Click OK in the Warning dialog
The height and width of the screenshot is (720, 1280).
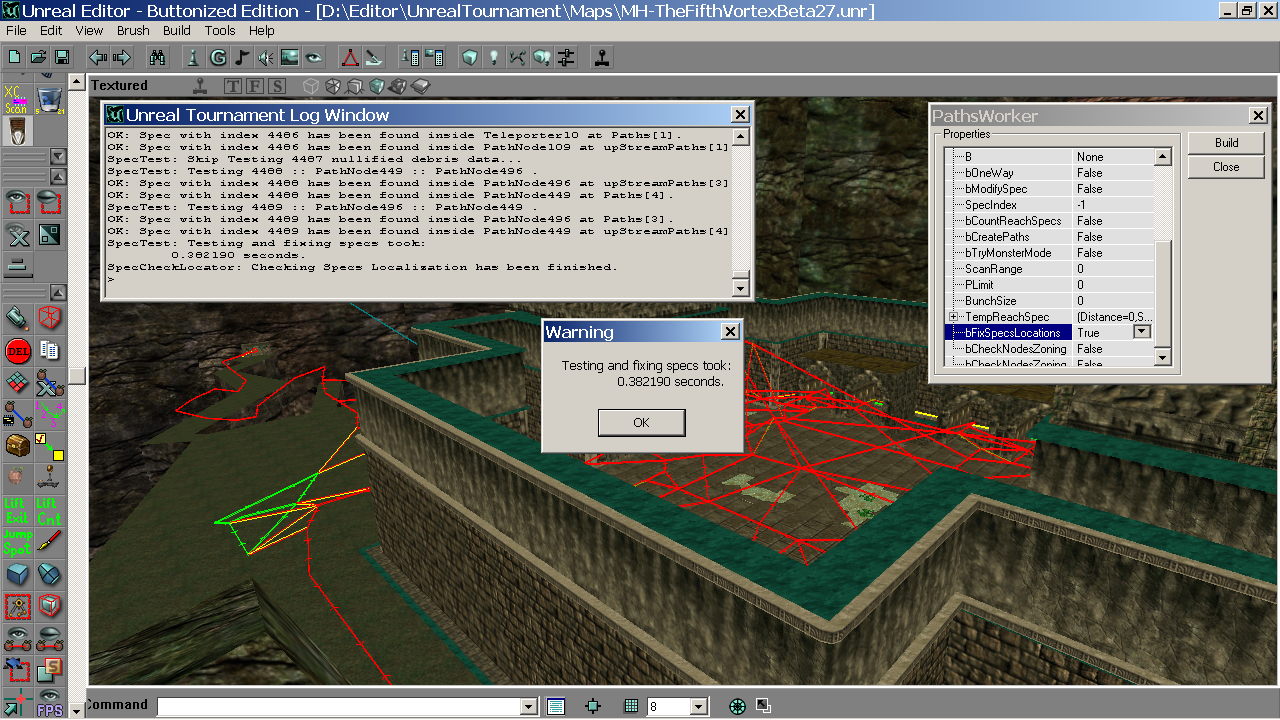[641, 422]
